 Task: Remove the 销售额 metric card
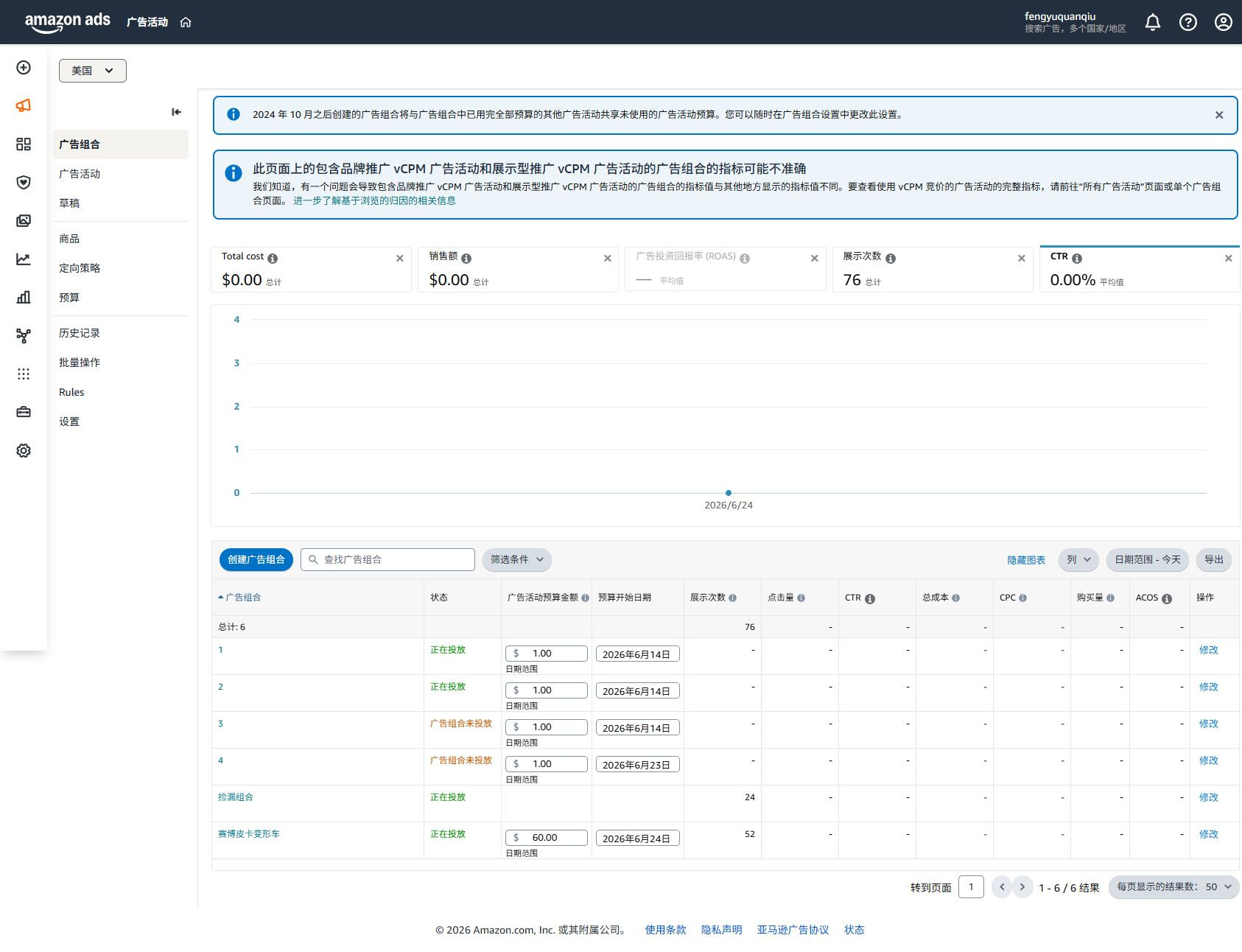(x=608, y=258)
